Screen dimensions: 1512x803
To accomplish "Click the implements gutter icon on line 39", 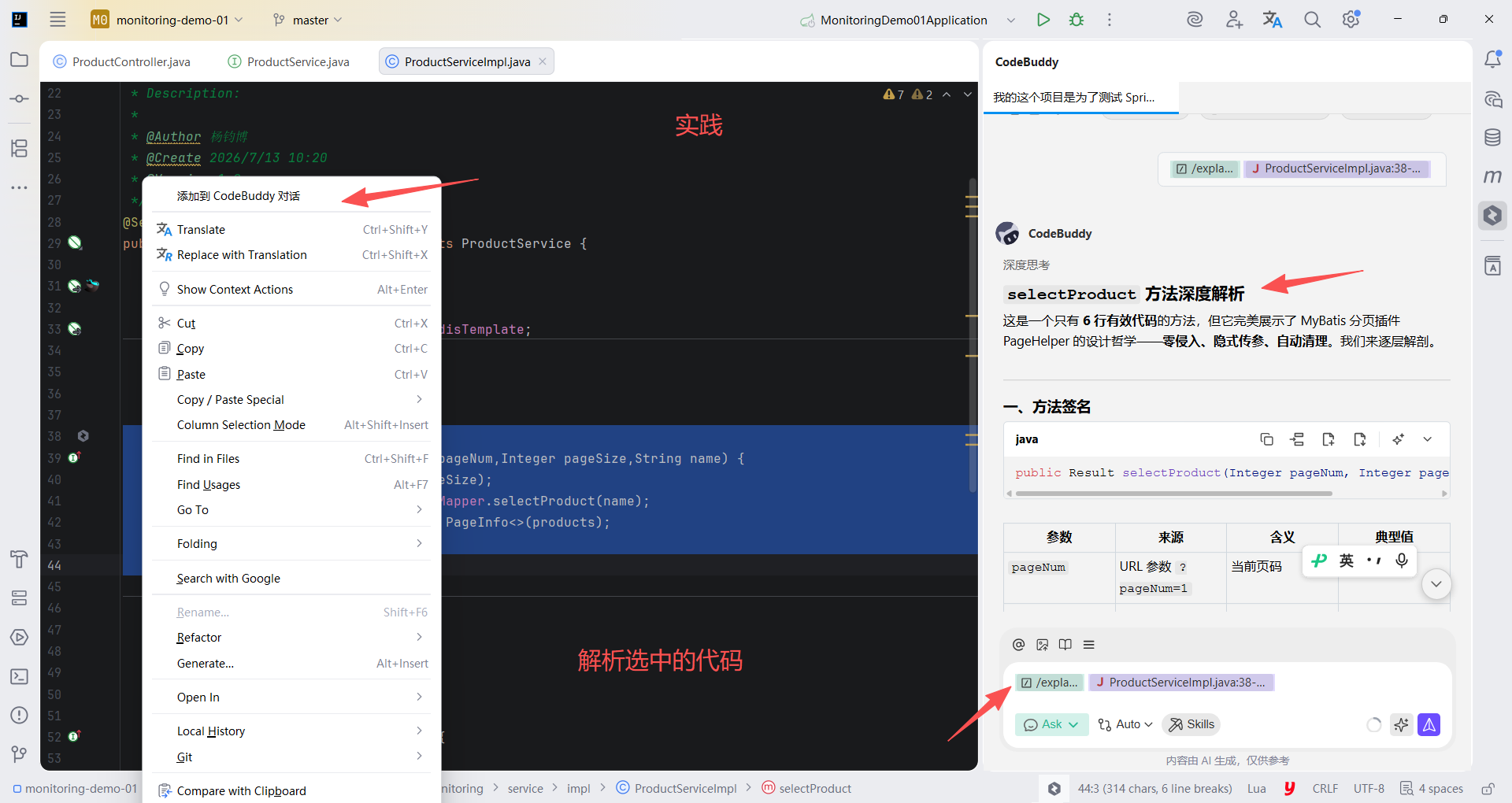I will point(75,457).
